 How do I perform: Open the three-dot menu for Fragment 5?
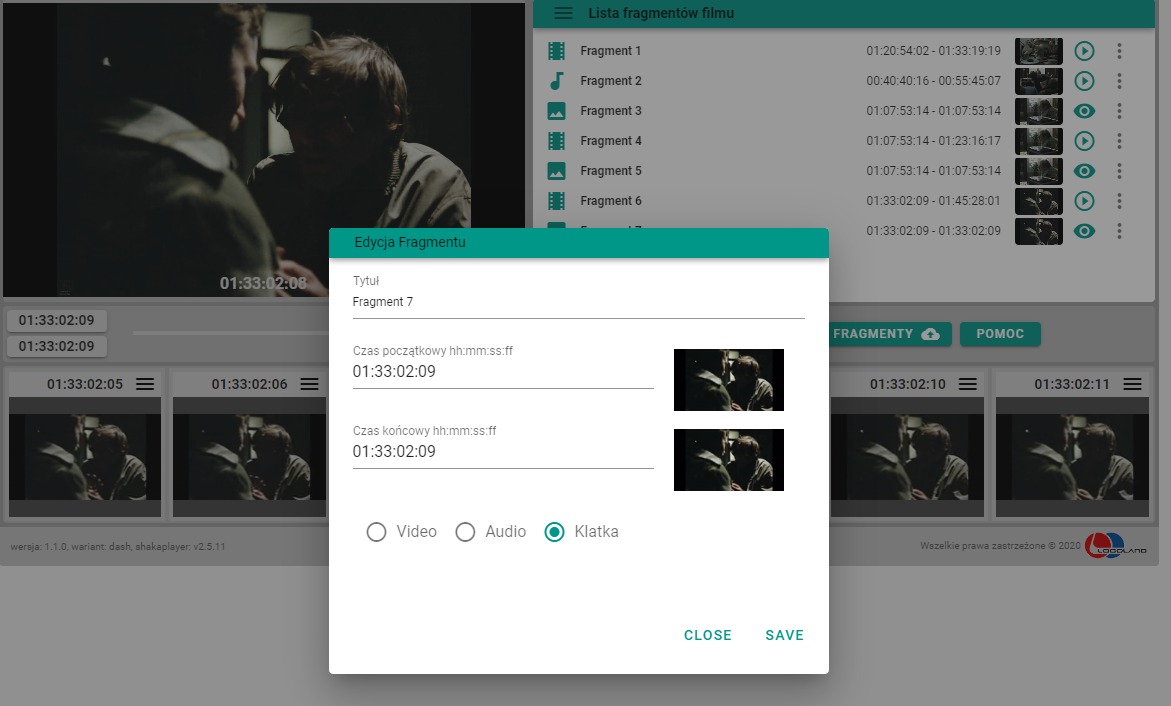[1119, 171]
